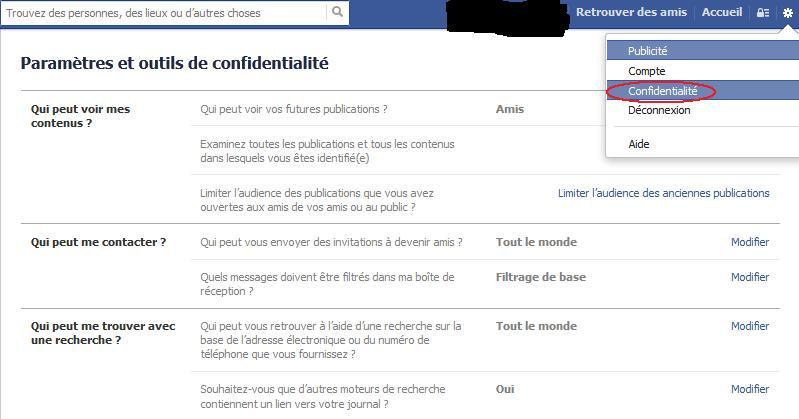Modify the Filtrage de base message setting
799x419 pixels.
pos(750,277)
